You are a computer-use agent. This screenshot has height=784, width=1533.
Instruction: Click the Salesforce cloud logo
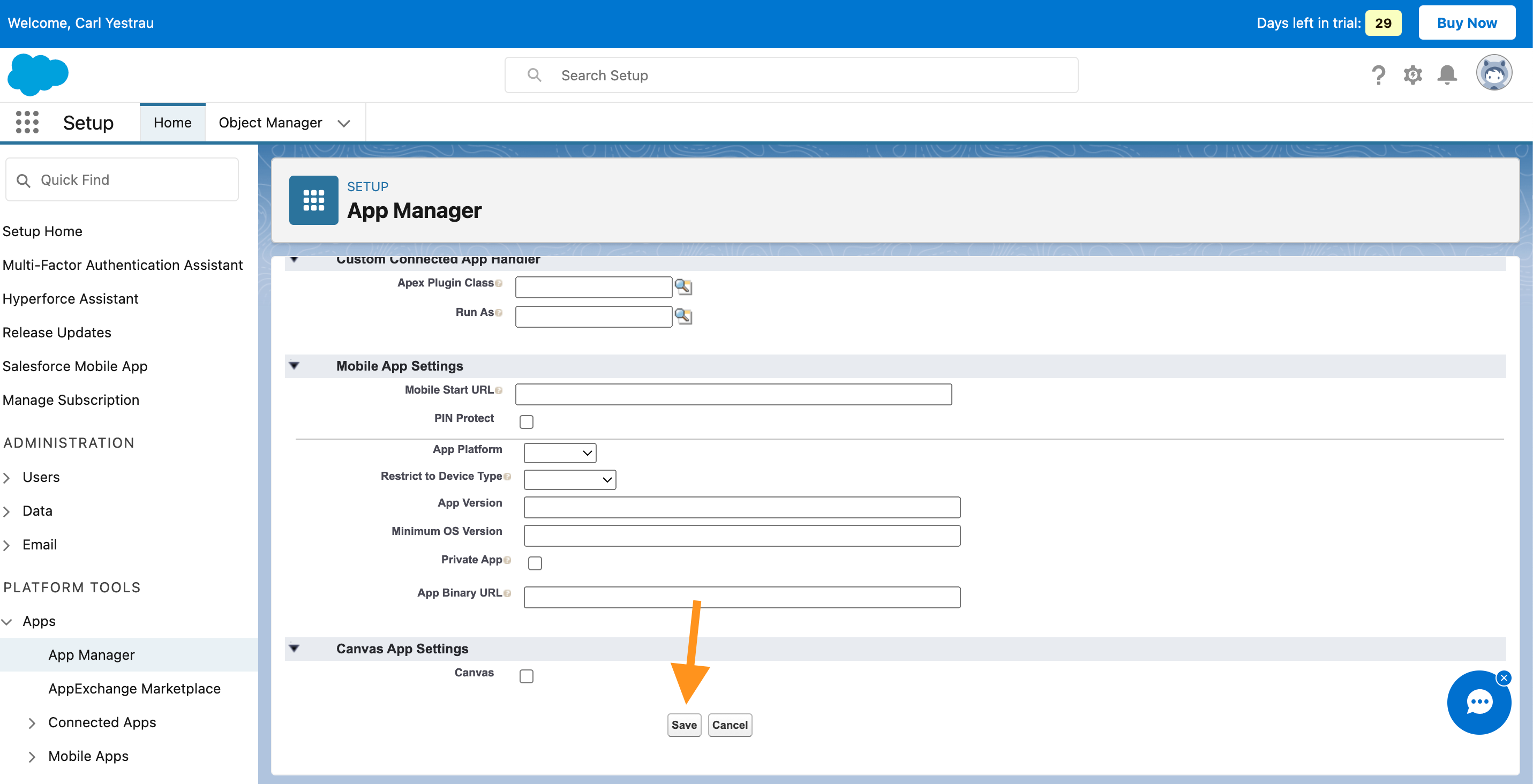pos(38,74)
